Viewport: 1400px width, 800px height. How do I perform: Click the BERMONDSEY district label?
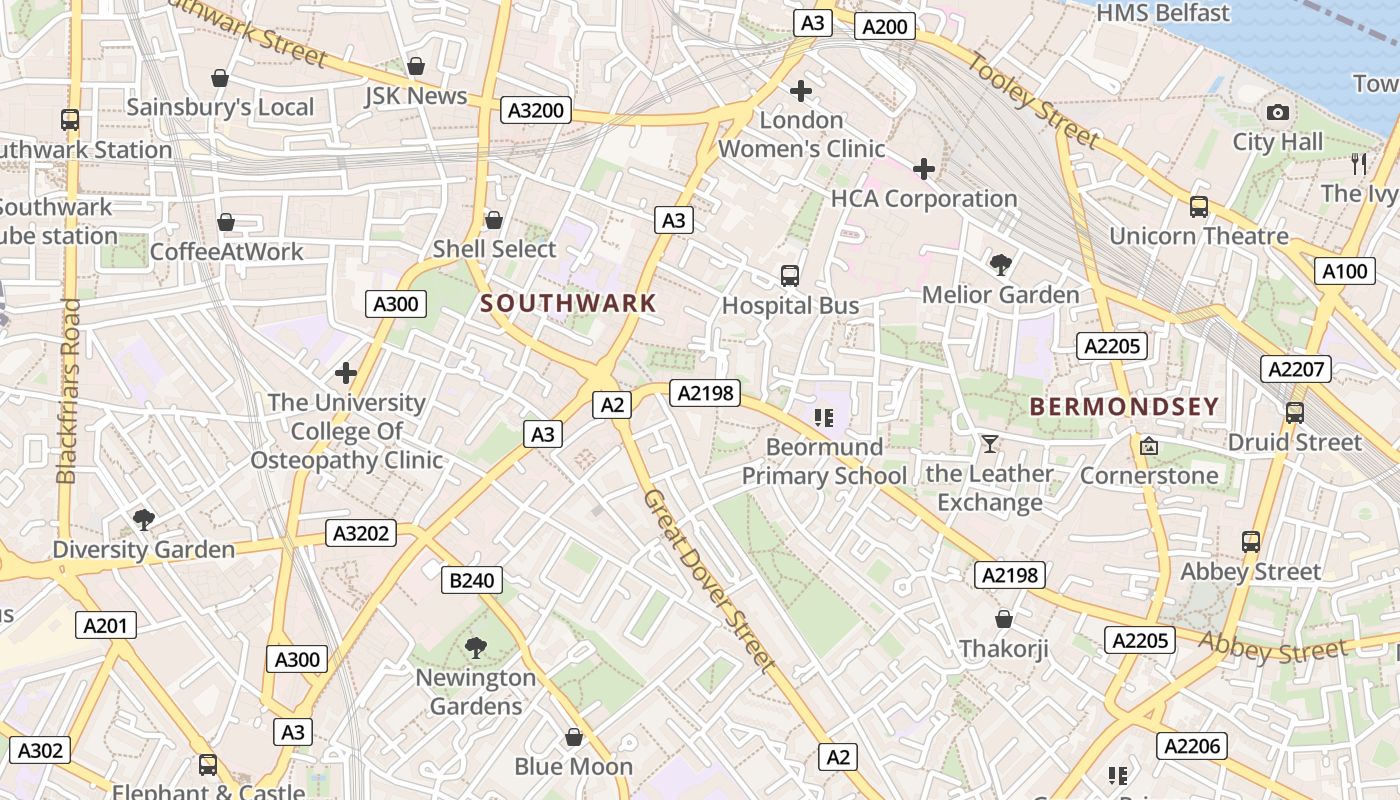[1125, 407]
